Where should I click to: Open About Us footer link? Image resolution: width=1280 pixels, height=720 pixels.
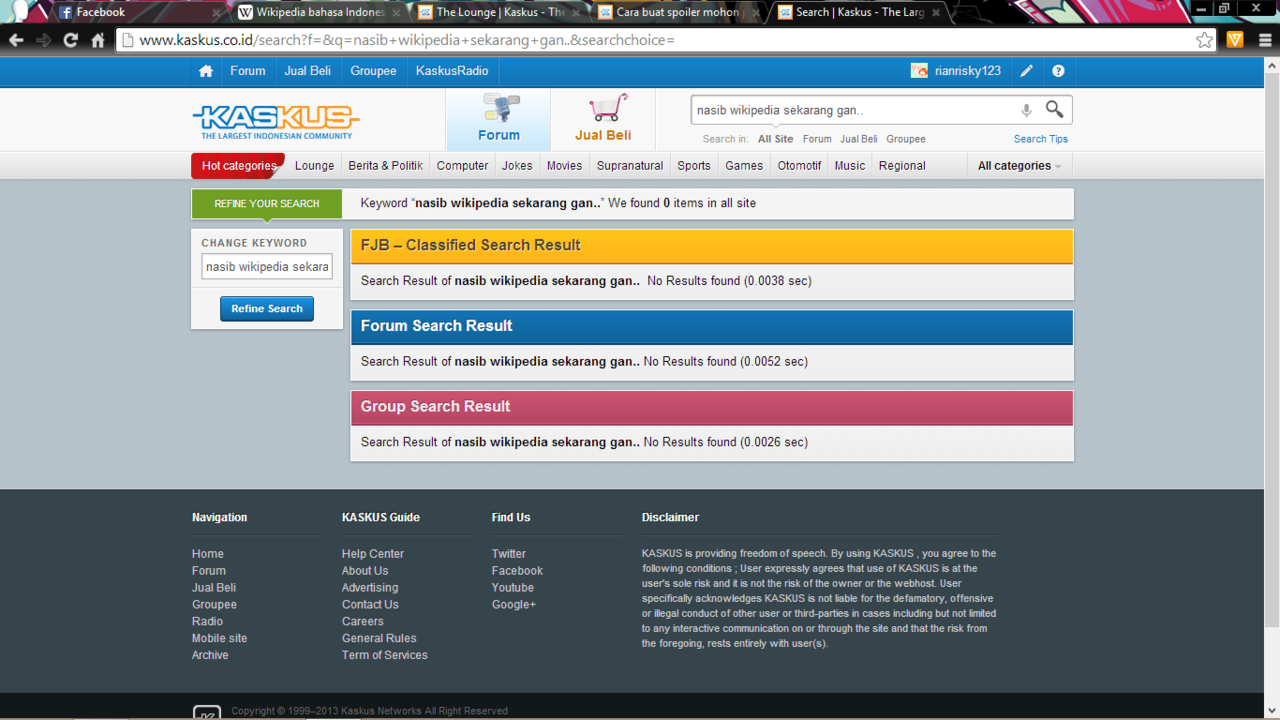[x=365, y=571]
